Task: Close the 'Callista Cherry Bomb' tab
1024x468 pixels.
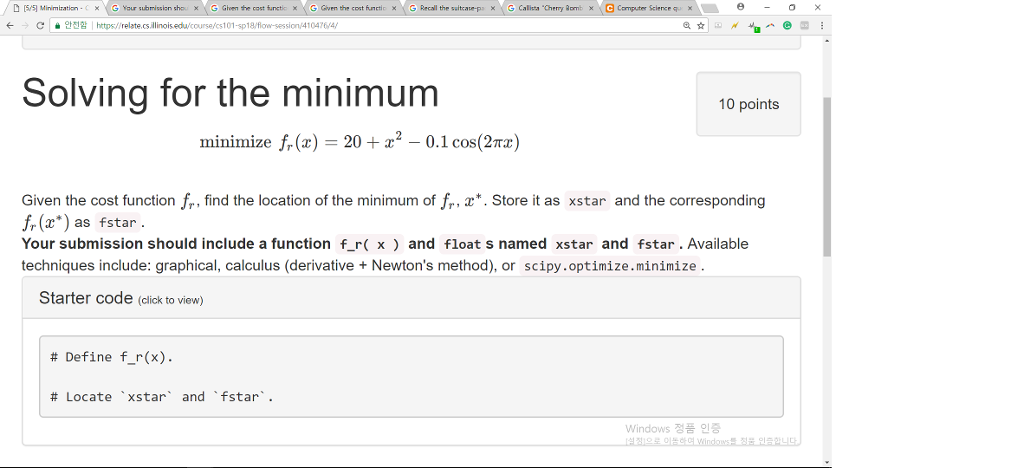Action: point(590,8)
